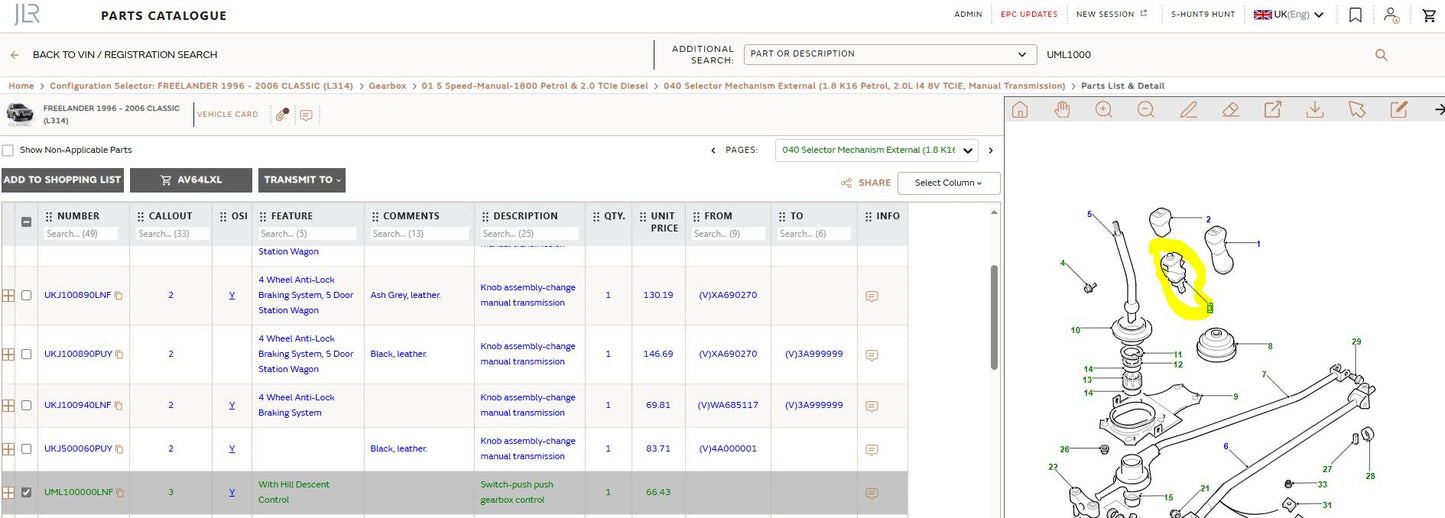Open the bookmark icon in header
This screenshot has height=518, width=1445.
pyautogui.click(x=1355, y=15)
